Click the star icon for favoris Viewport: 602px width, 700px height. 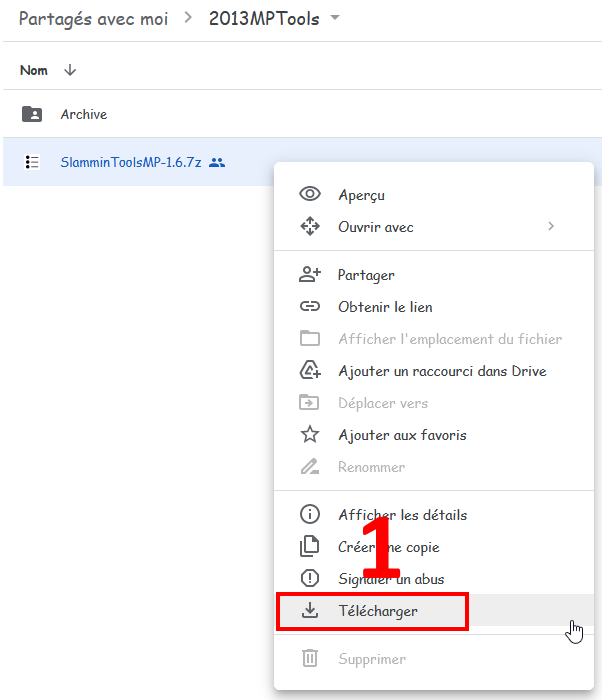pyautogui.click(x=310, y=435)
